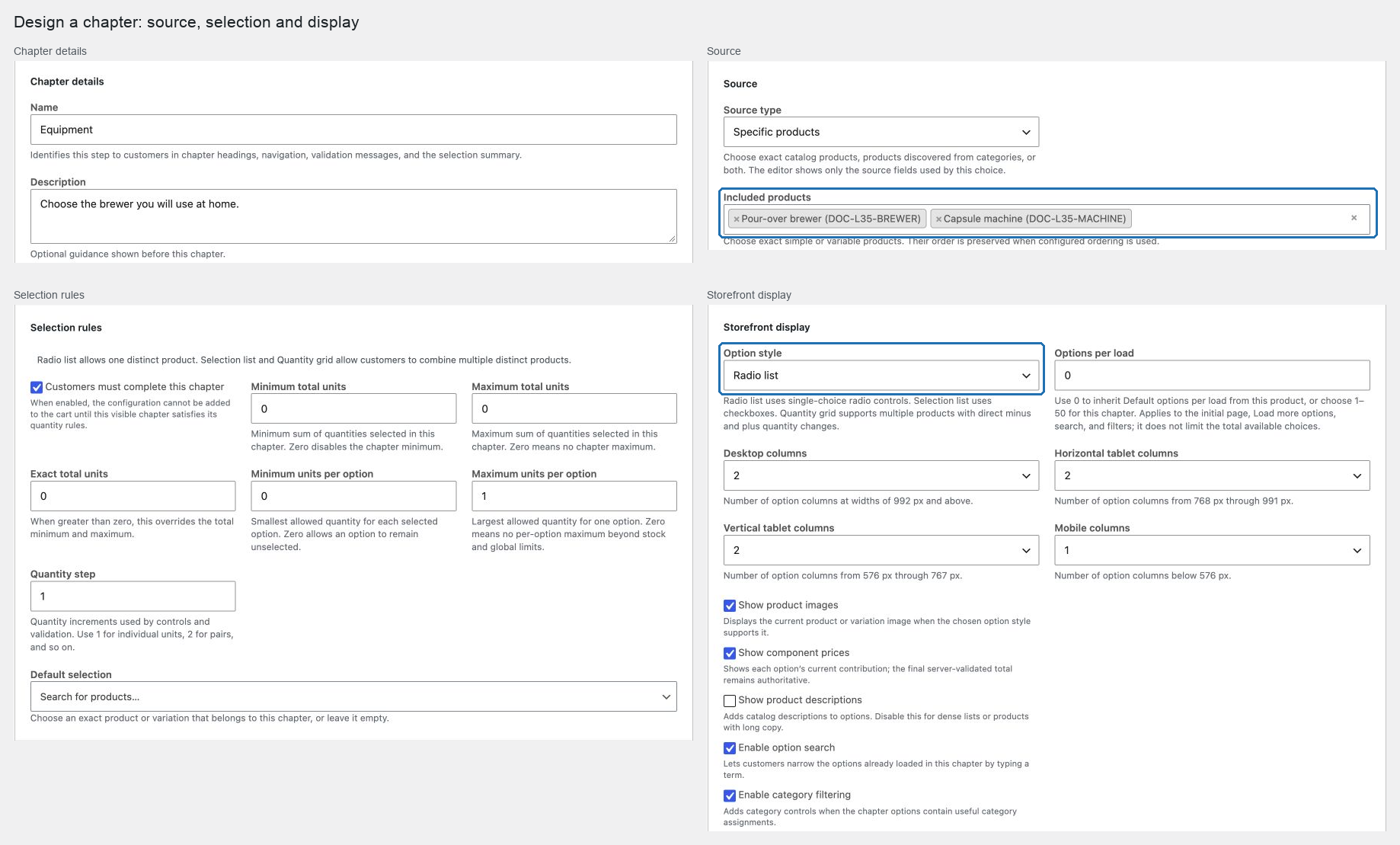Enable Show product descriptions

[x=730, y=700]
